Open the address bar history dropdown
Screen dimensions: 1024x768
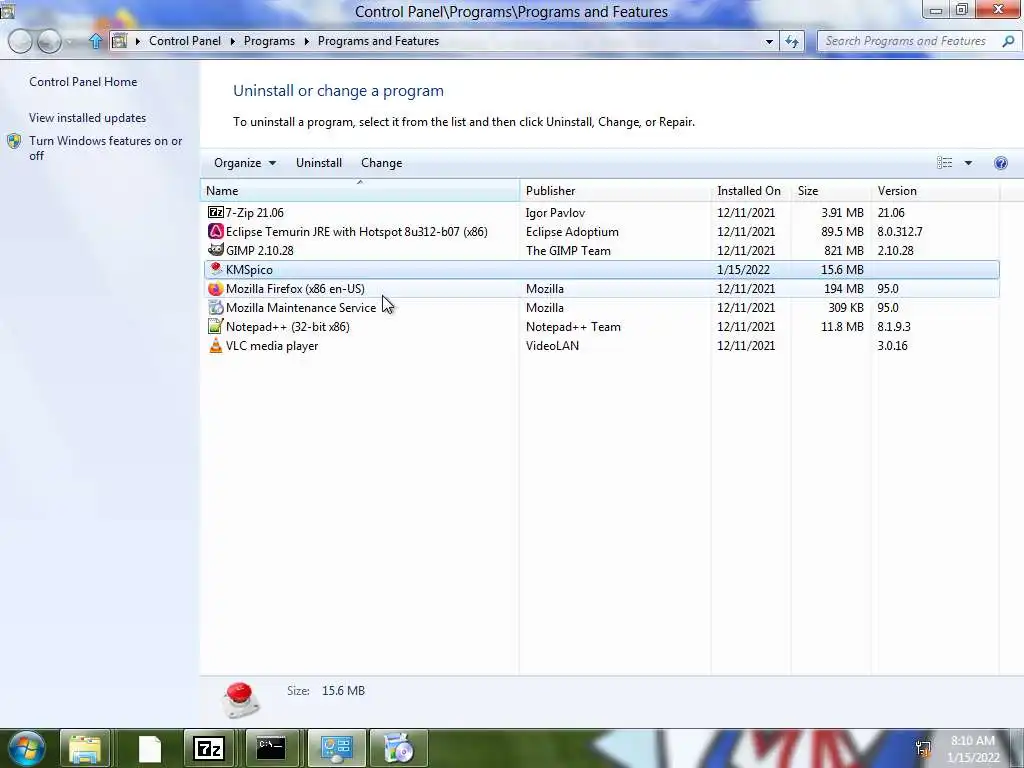tap(769, 41)
